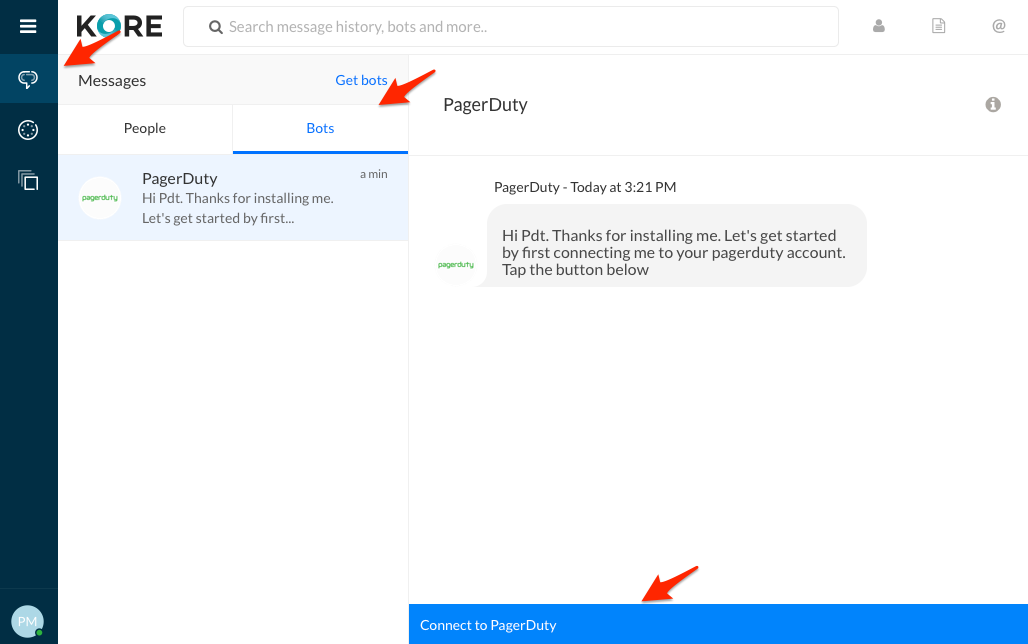This screenshot has width=1028, height=644.
Task: Select the Messages chat icon in sidebar
Action: click(x=28, y=79)
